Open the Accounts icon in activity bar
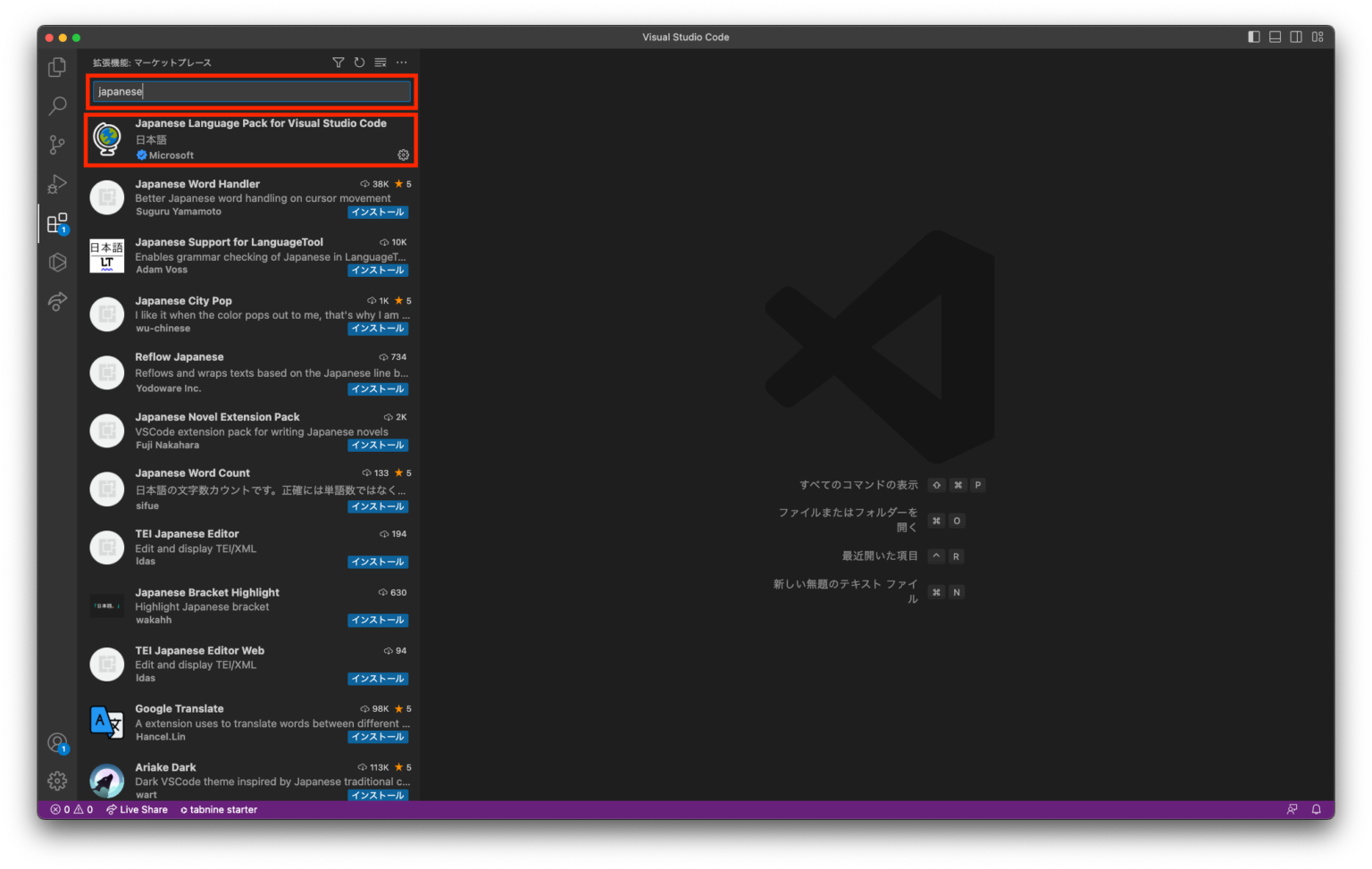This screenshot has width=1372, height=869. click(x=56, y=741)
